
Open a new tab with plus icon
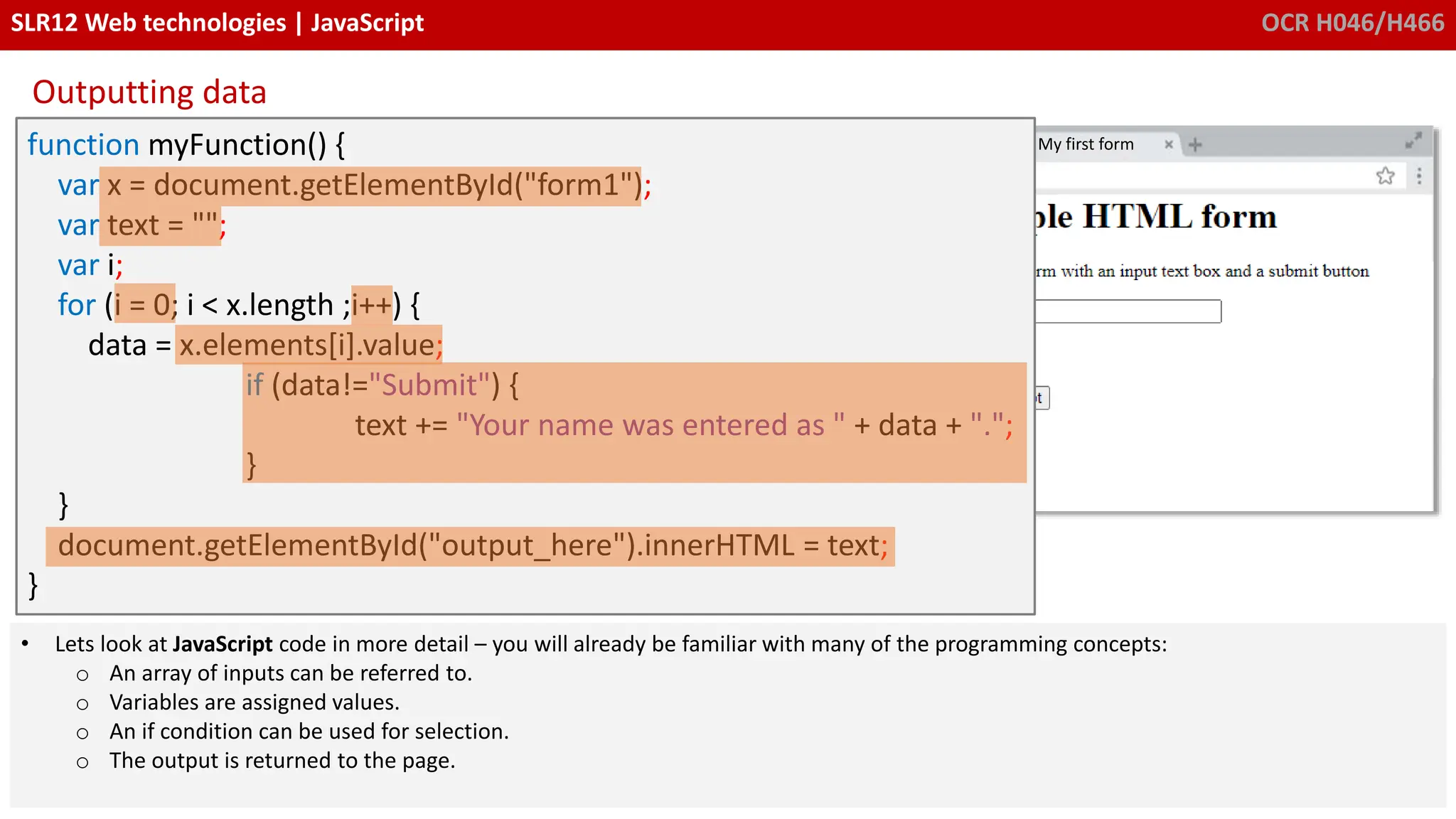click(1195, 145)
